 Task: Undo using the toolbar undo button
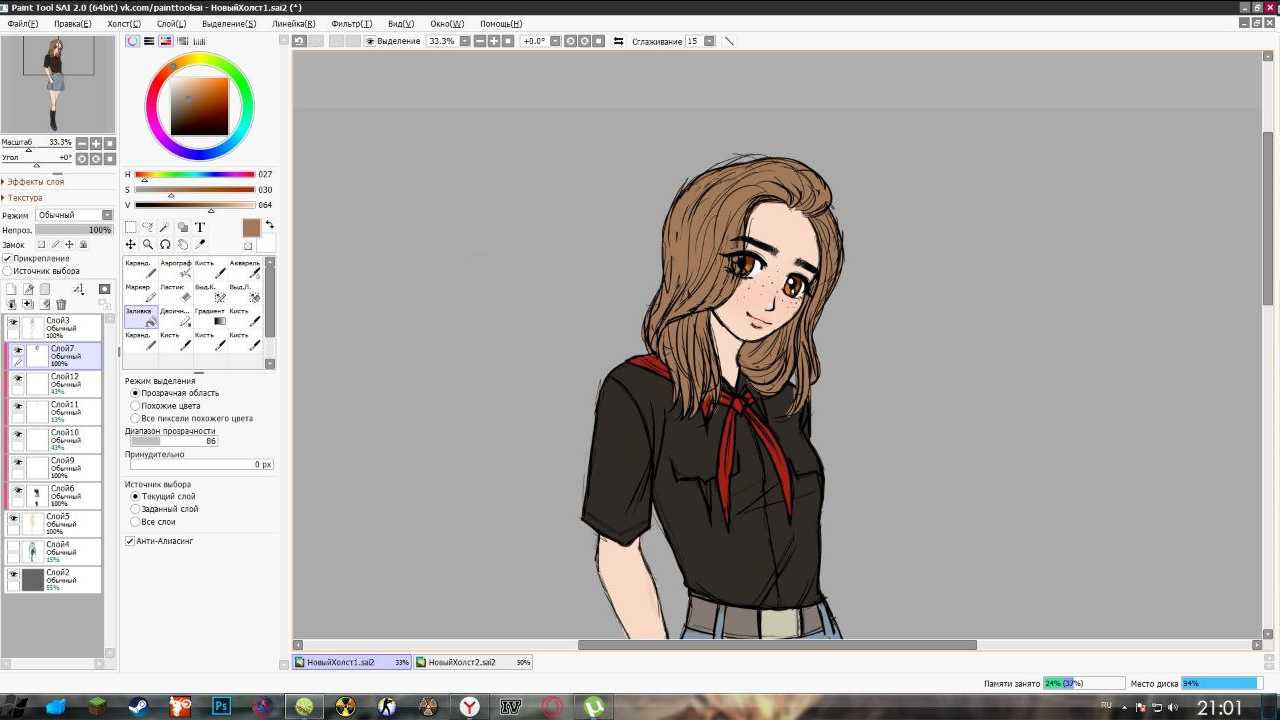pos(299,41)
